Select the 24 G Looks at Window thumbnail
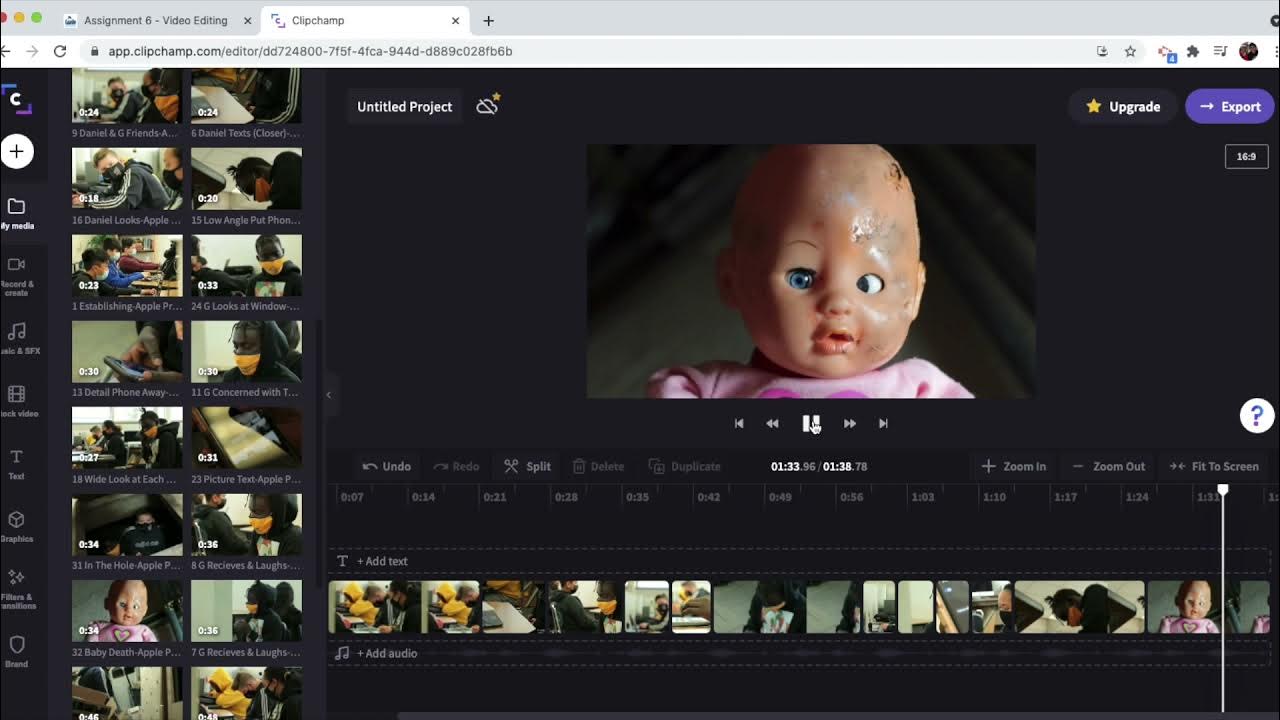 tap(246, 264)
